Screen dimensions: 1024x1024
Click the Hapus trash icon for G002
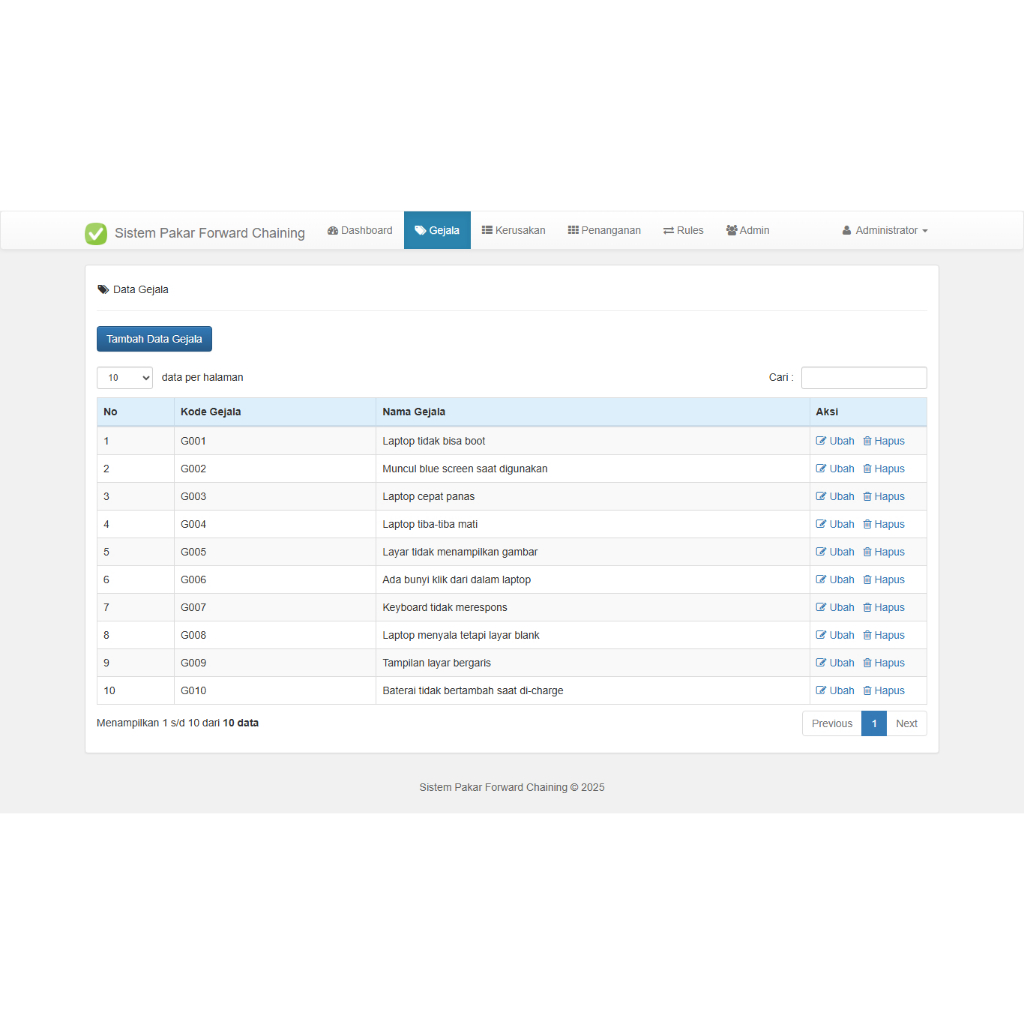pos(867,469)
